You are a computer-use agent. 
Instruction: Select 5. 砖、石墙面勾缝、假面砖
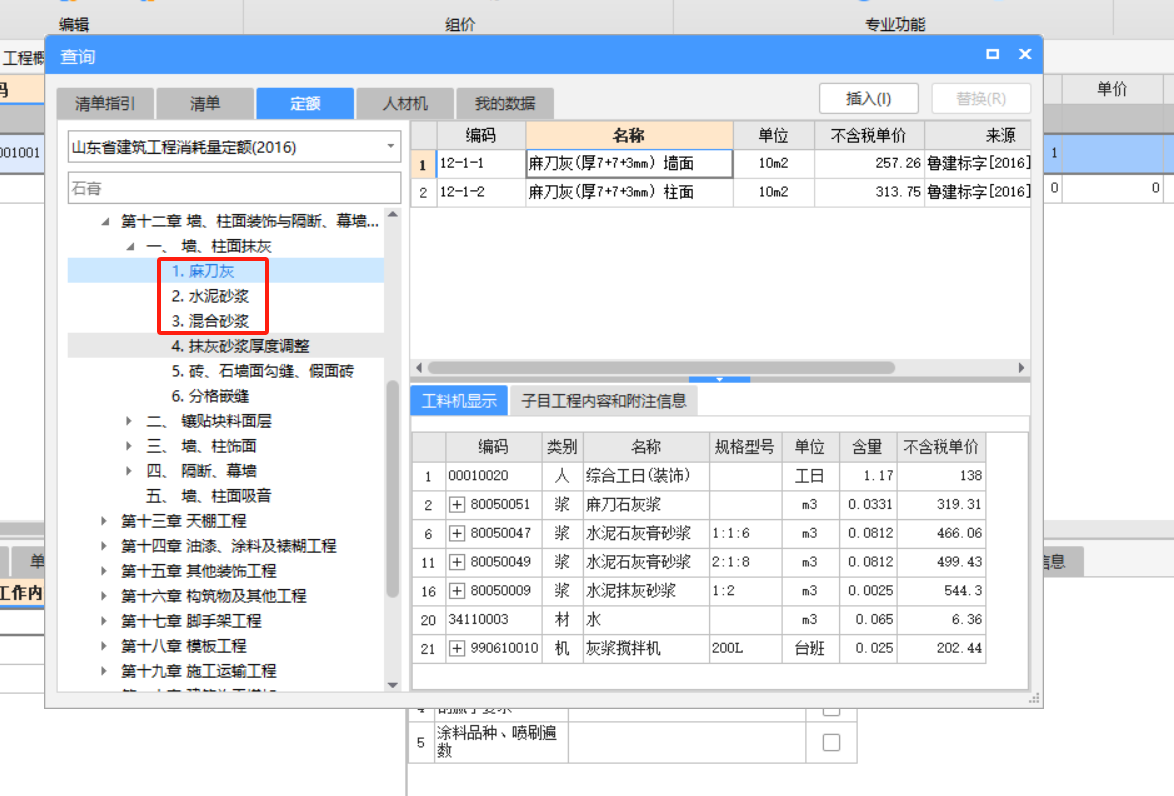[x=263, y=371]
